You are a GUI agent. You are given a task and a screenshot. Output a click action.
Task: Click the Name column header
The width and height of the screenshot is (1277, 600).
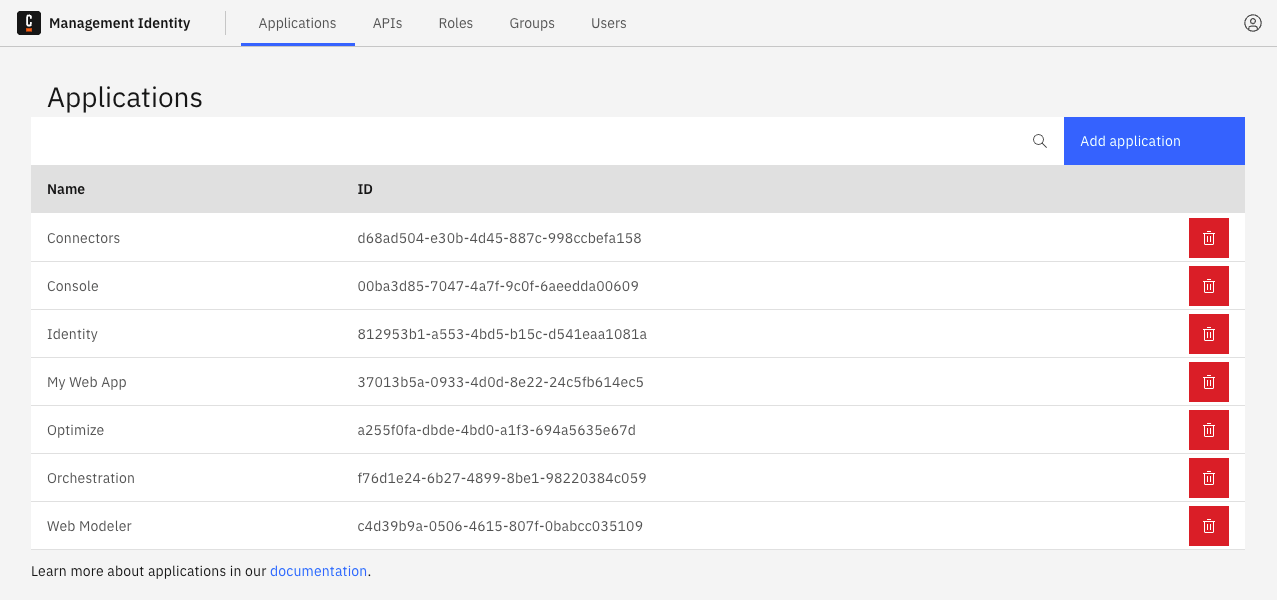click(66, 189)
